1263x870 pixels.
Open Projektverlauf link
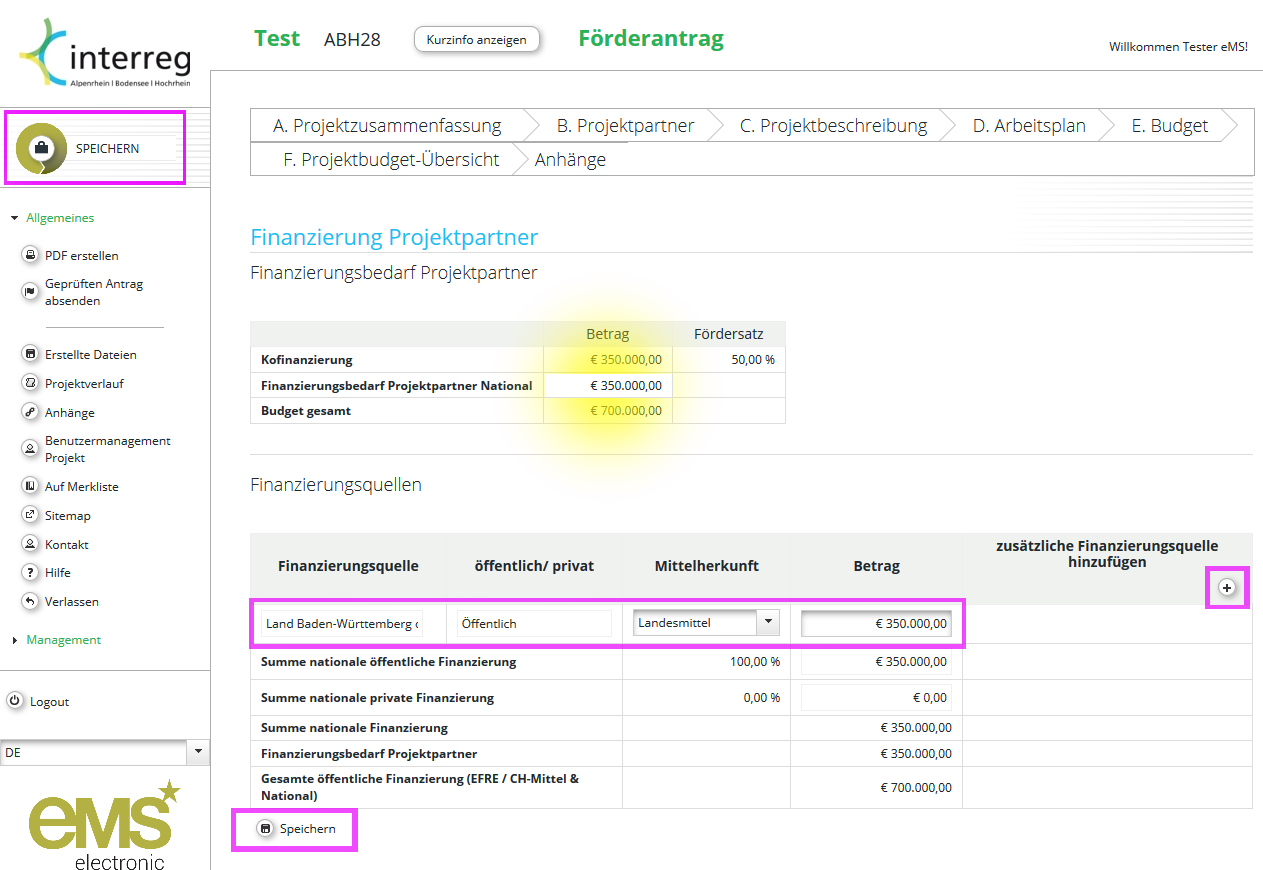tap(84, 383)
